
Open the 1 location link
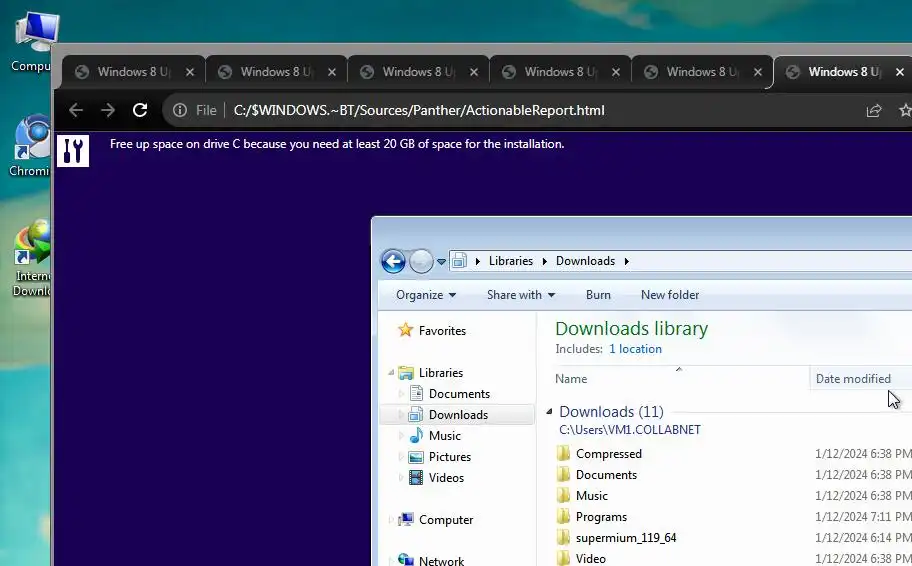[x=635, y=349]
